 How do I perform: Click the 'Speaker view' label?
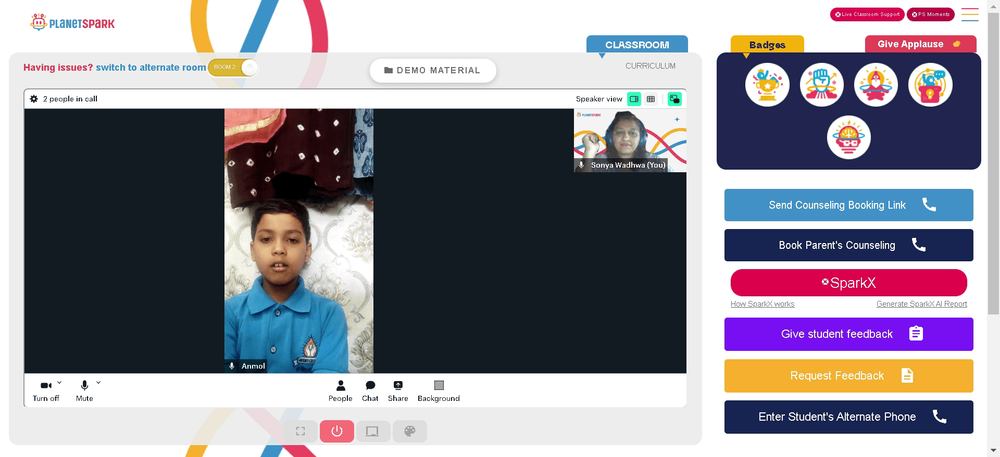[599, 99]
